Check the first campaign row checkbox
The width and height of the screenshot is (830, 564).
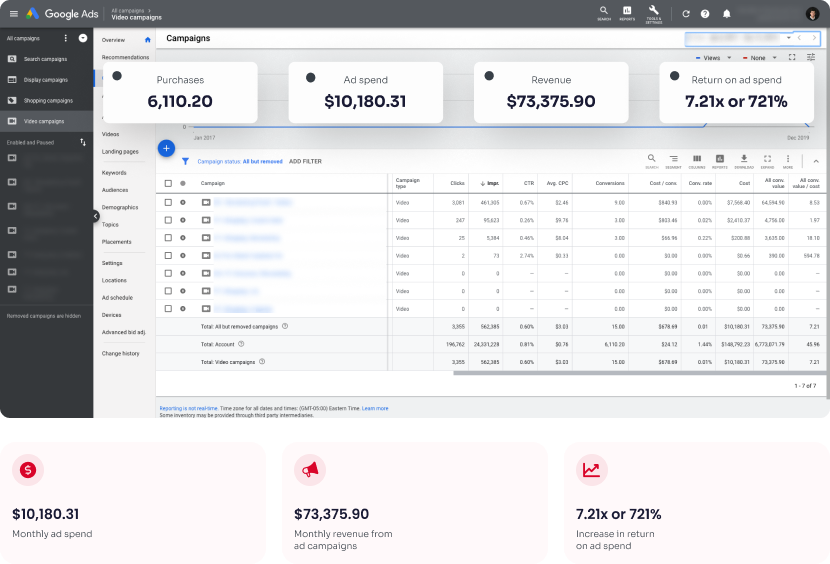[168, 202]
